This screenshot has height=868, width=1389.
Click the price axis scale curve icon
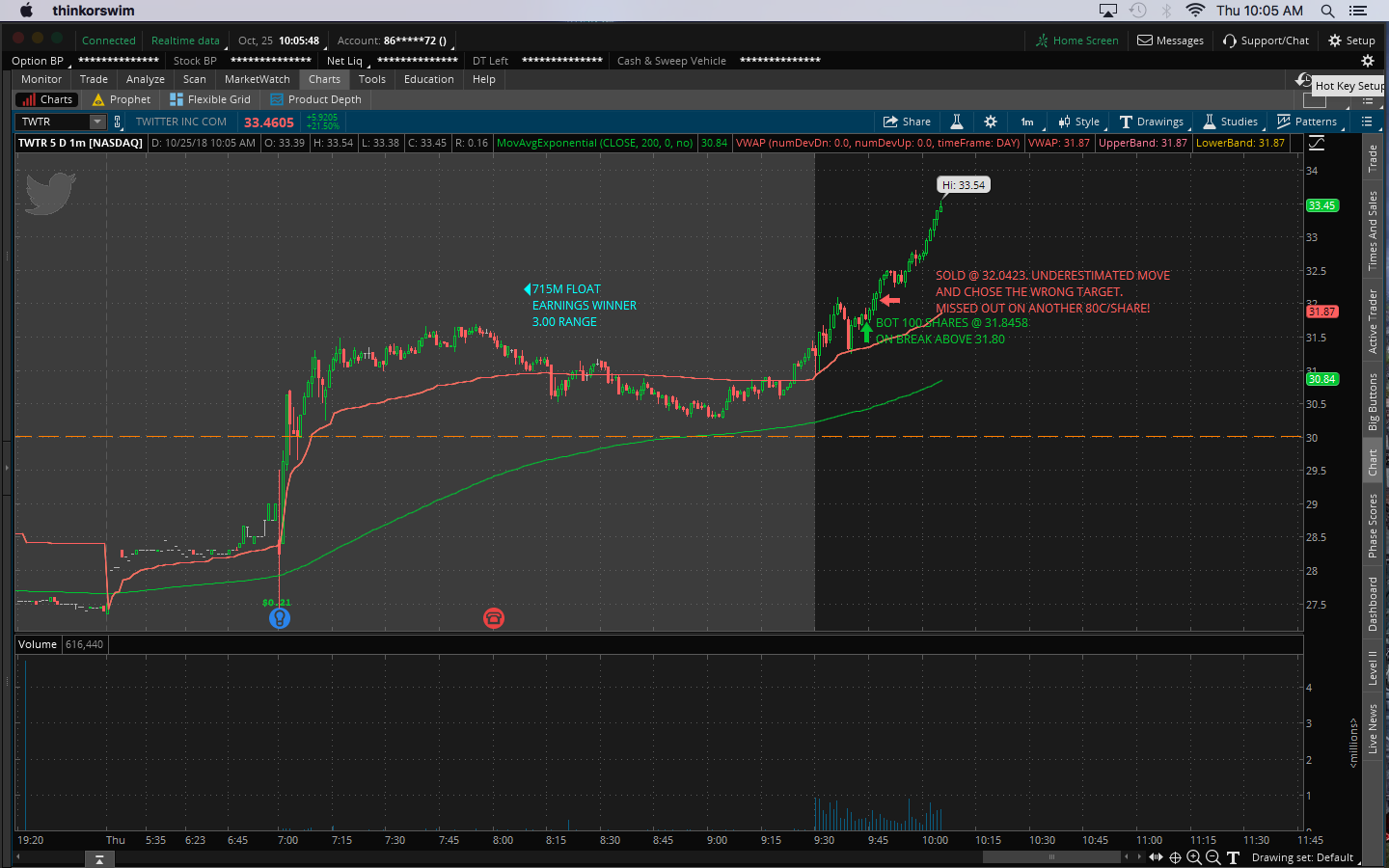click(1317, 143)
